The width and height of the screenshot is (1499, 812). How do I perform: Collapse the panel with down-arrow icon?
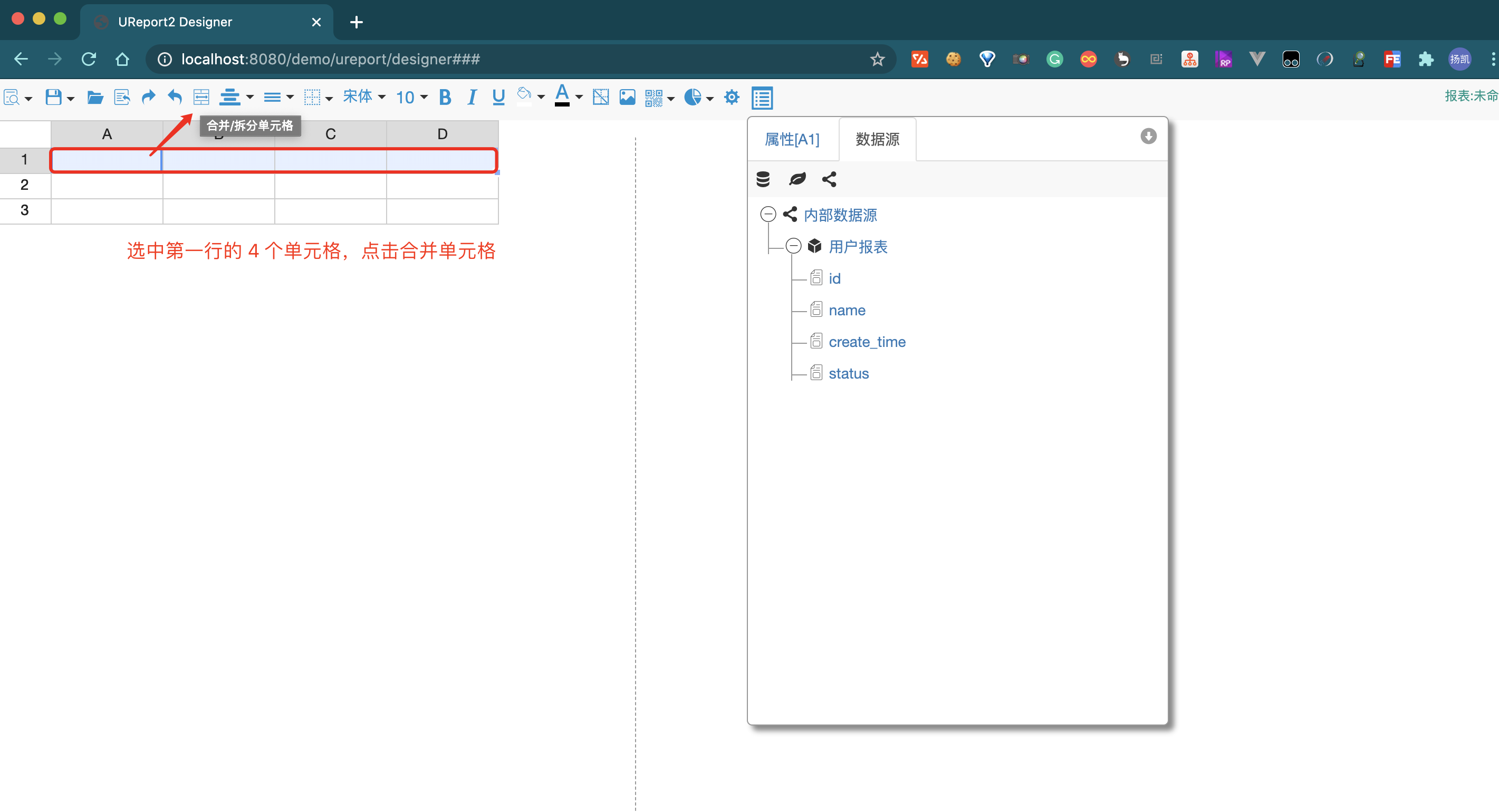tap(1148, 136)
